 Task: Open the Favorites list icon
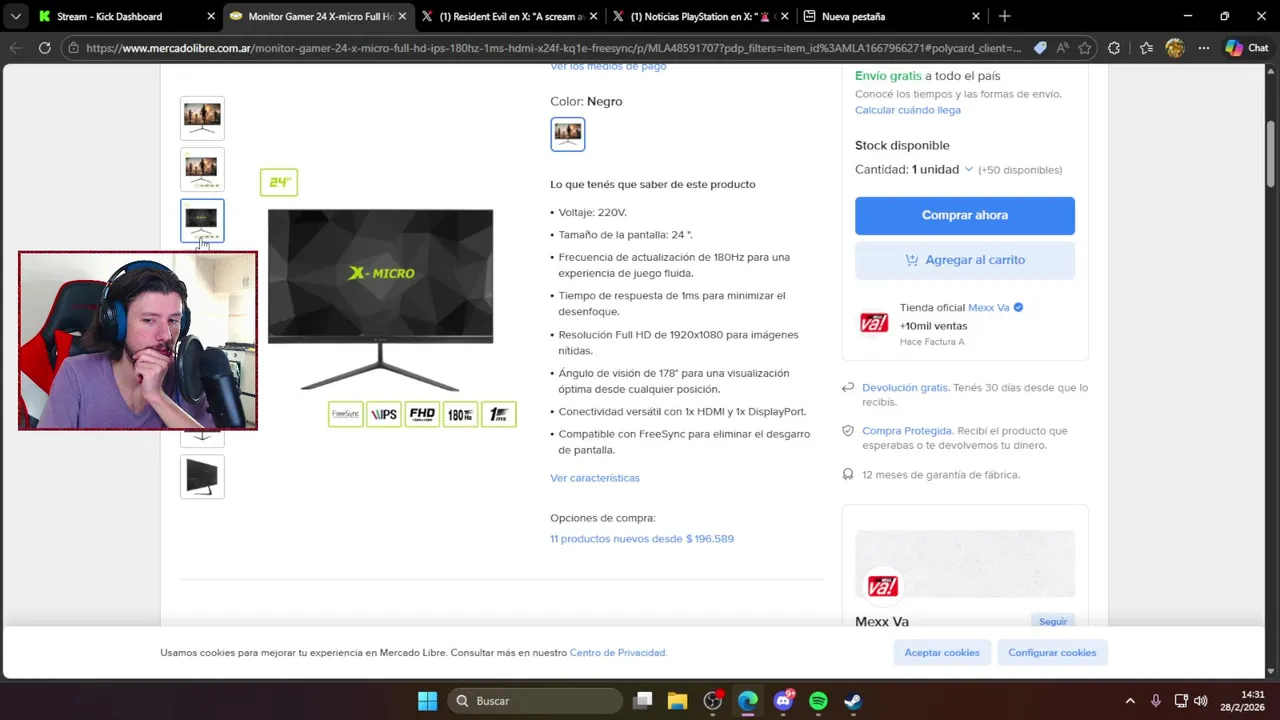[1146, 48]
